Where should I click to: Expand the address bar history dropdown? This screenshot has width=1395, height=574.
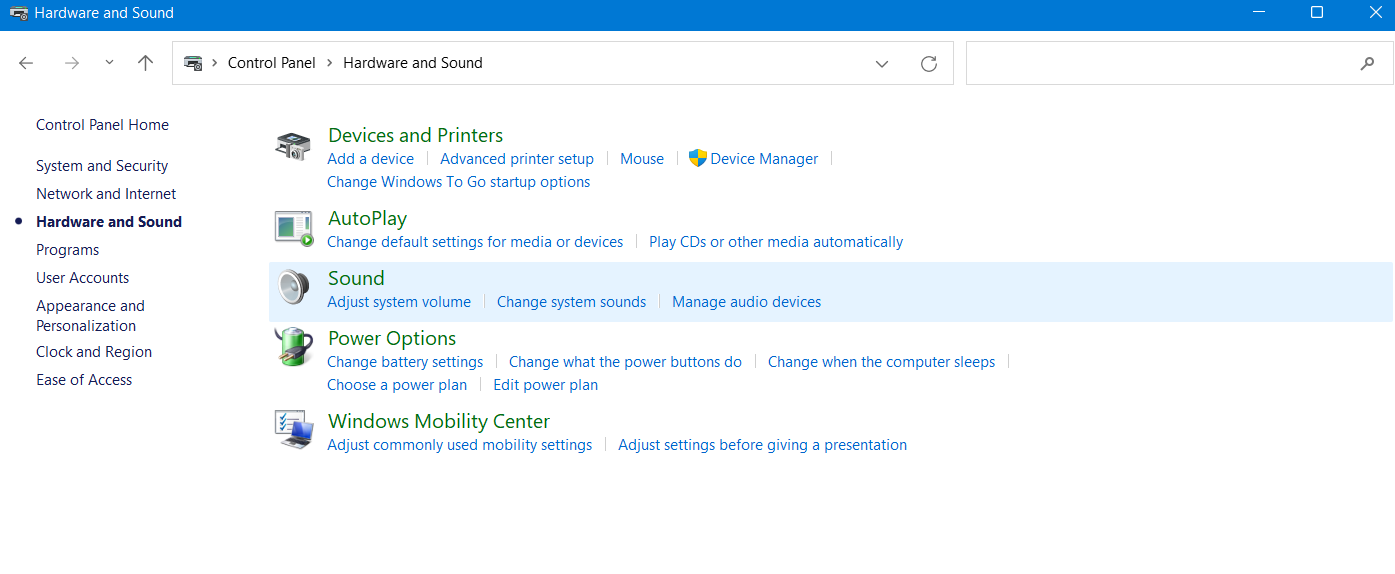coord(882,63)
